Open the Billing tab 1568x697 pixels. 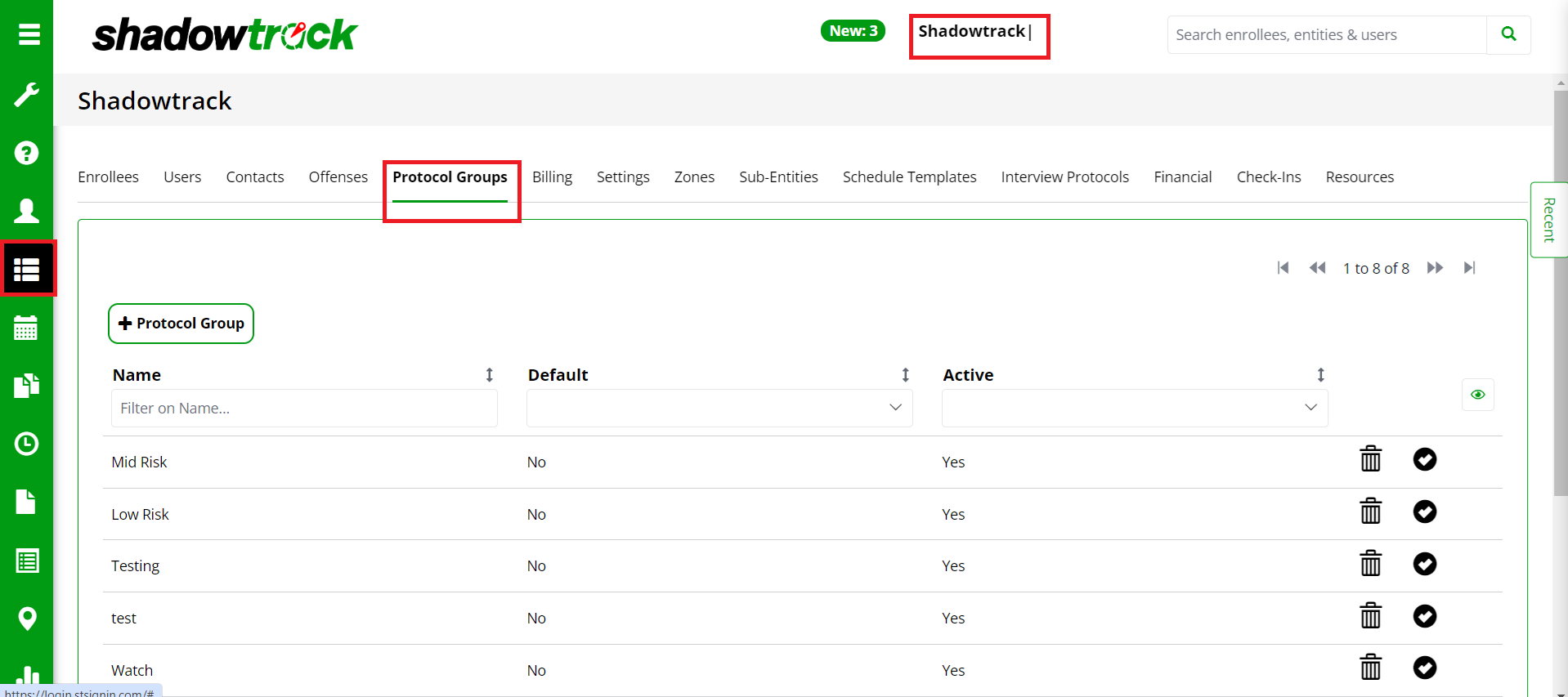(552, 177)
